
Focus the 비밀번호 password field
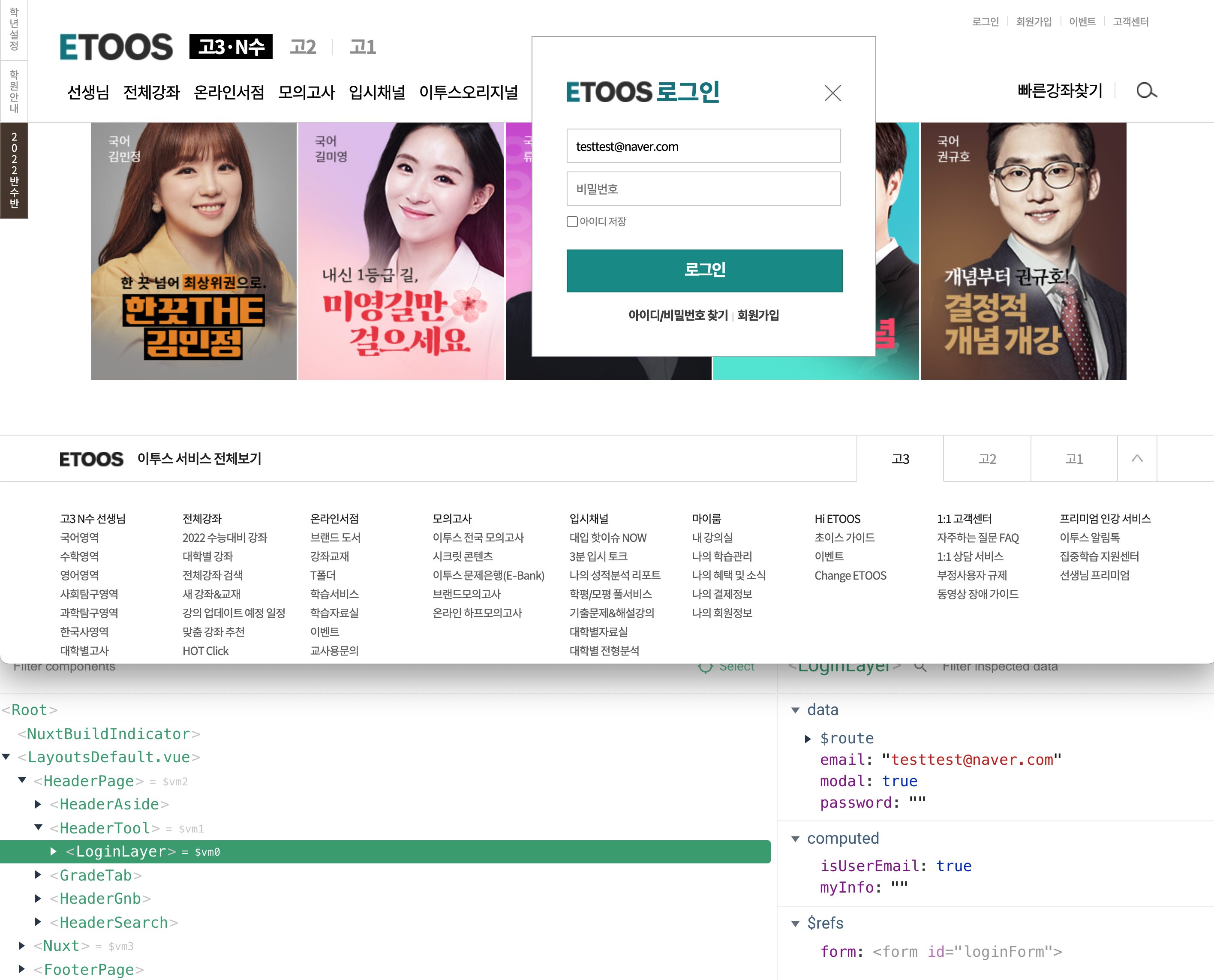click(x=703, y=189)
